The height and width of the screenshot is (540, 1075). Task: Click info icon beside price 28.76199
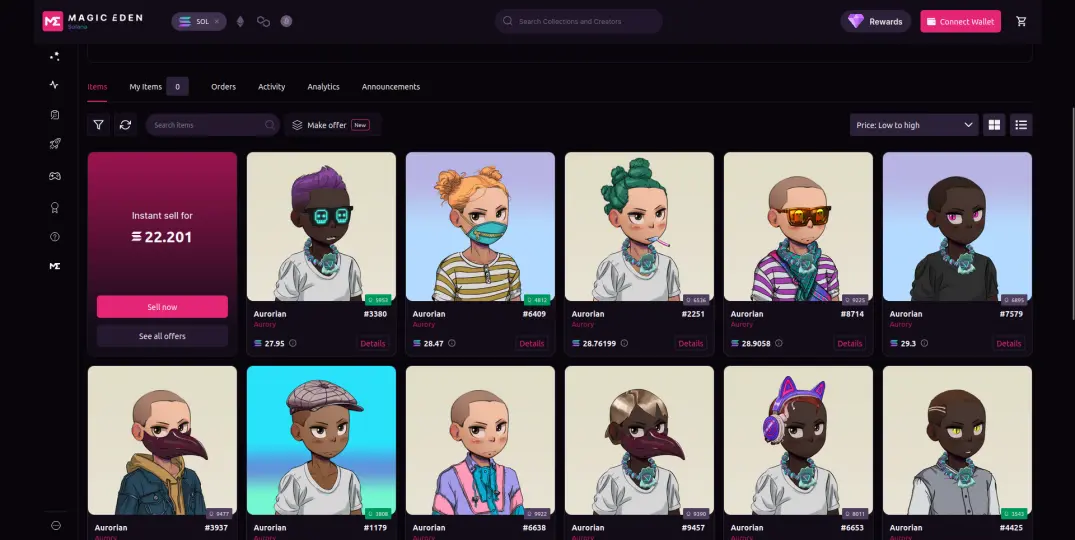pyautogui.click(x=624, y=343)
